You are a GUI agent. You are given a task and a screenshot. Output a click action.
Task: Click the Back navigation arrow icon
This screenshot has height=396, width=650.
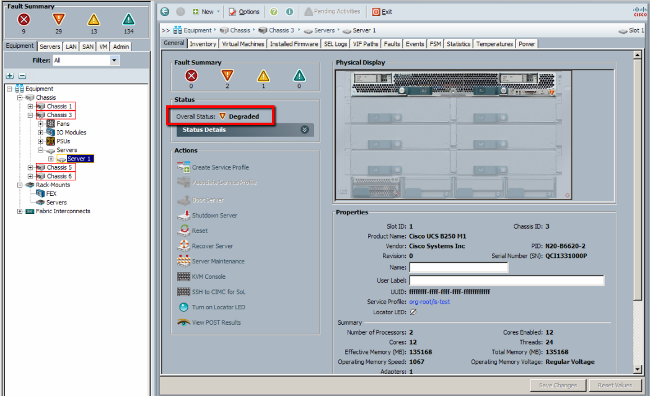tap(165, 12)
